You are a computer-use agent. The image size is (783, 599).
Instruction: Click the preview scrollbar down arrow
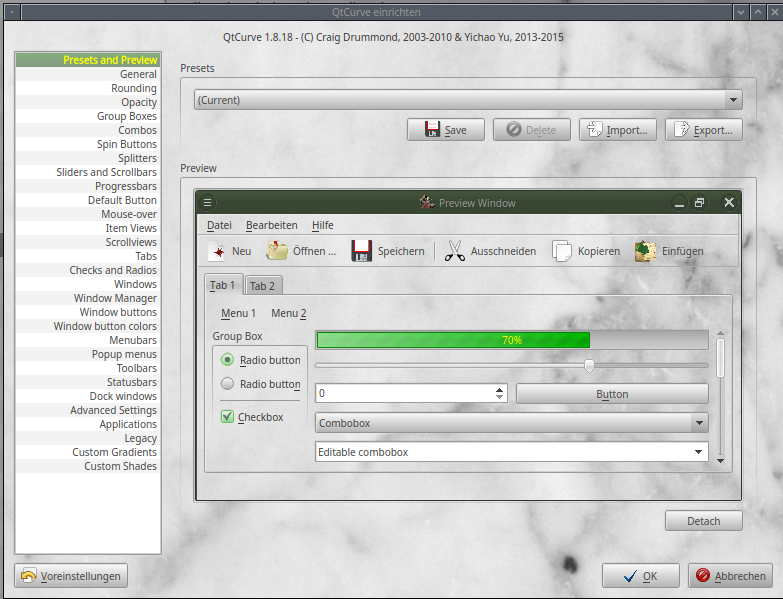pos(720,461)
